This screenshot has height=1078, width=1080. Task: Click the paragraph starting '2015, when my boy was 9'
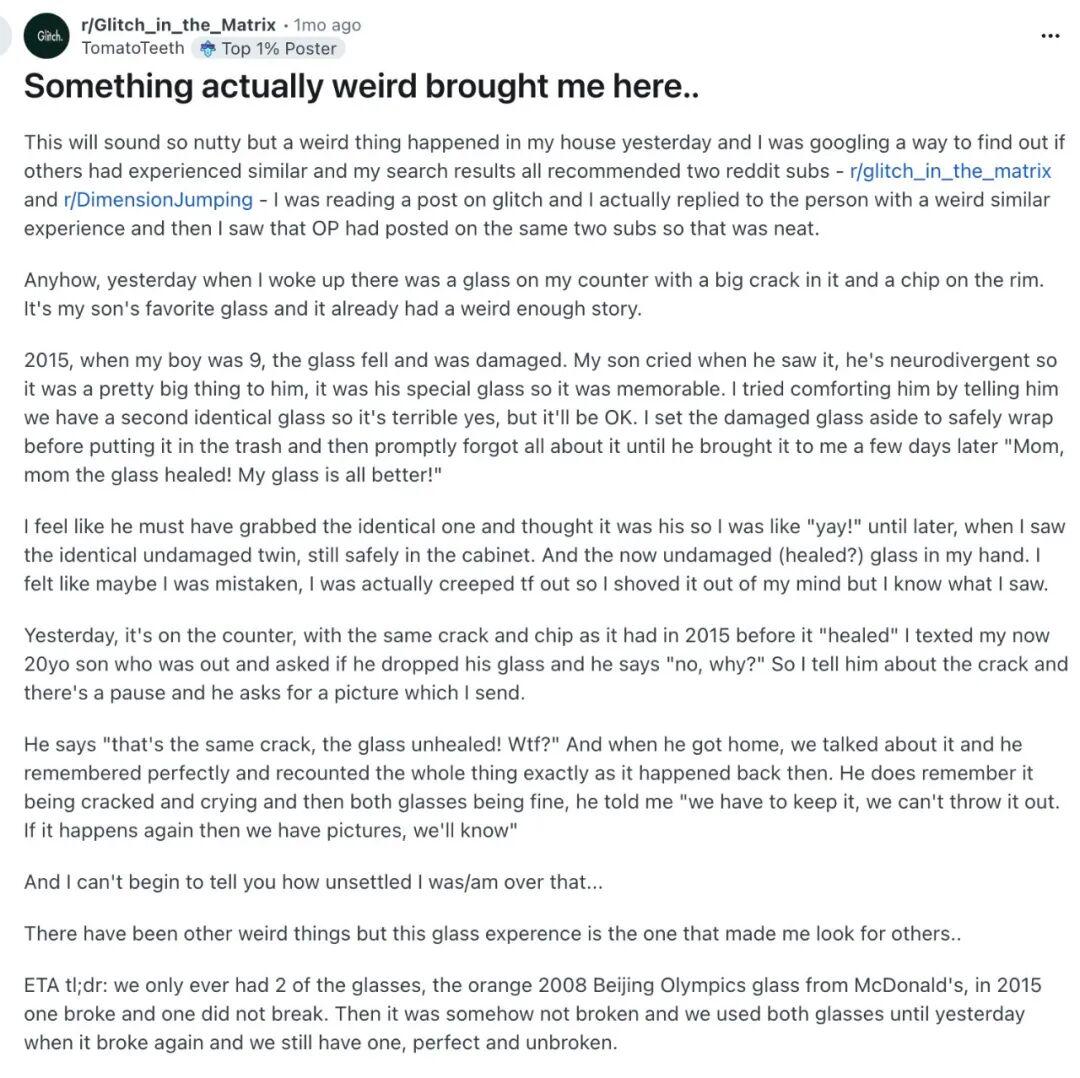tap(544, 417)
